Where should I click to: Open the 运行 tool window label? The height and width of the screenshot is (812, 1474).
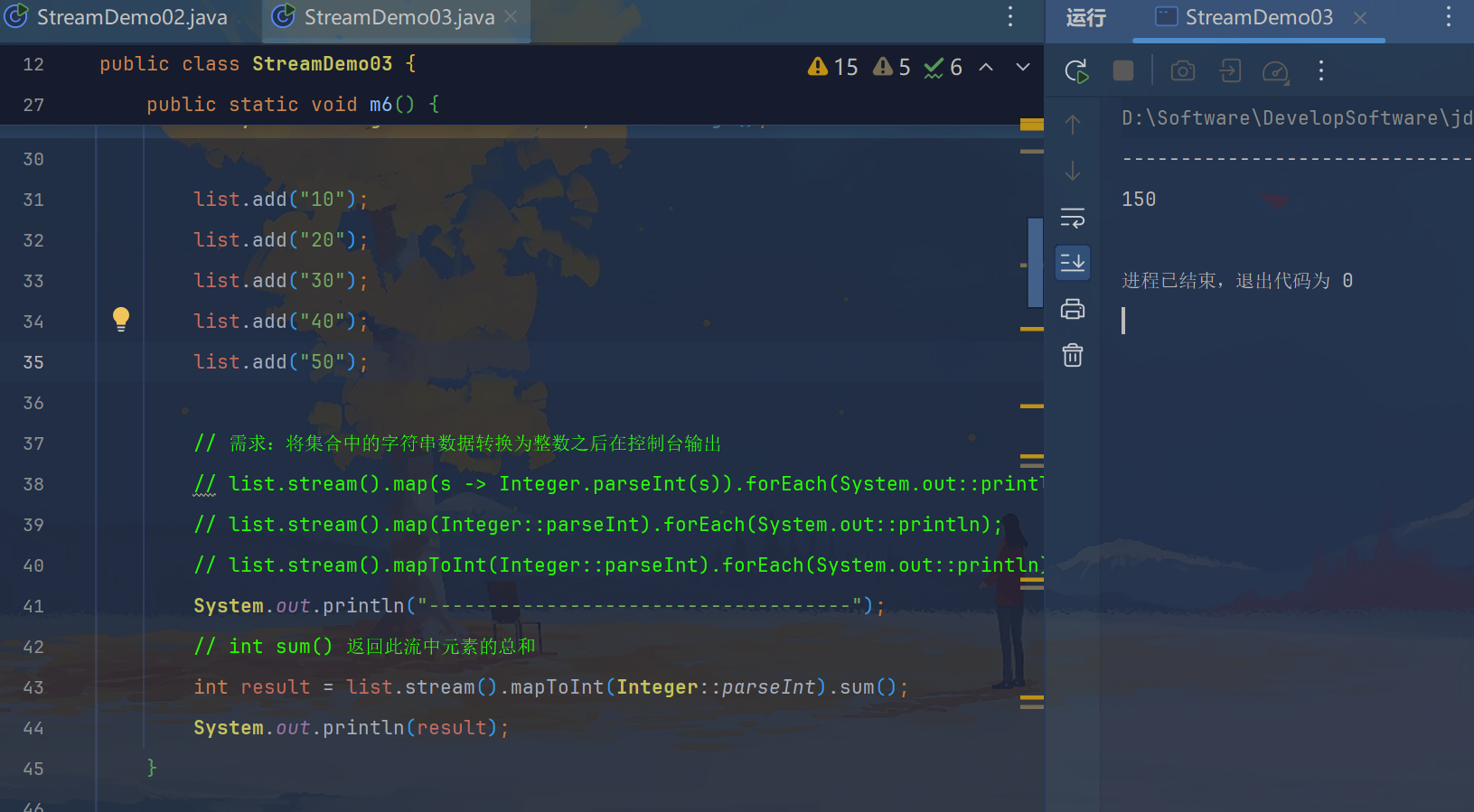1085,17
